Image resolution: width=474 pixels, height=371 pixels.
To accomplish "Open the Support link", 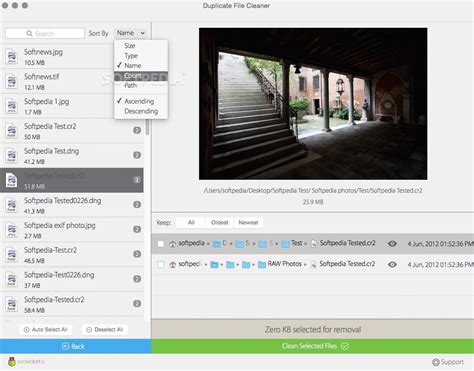I will [x=448, y=362].
